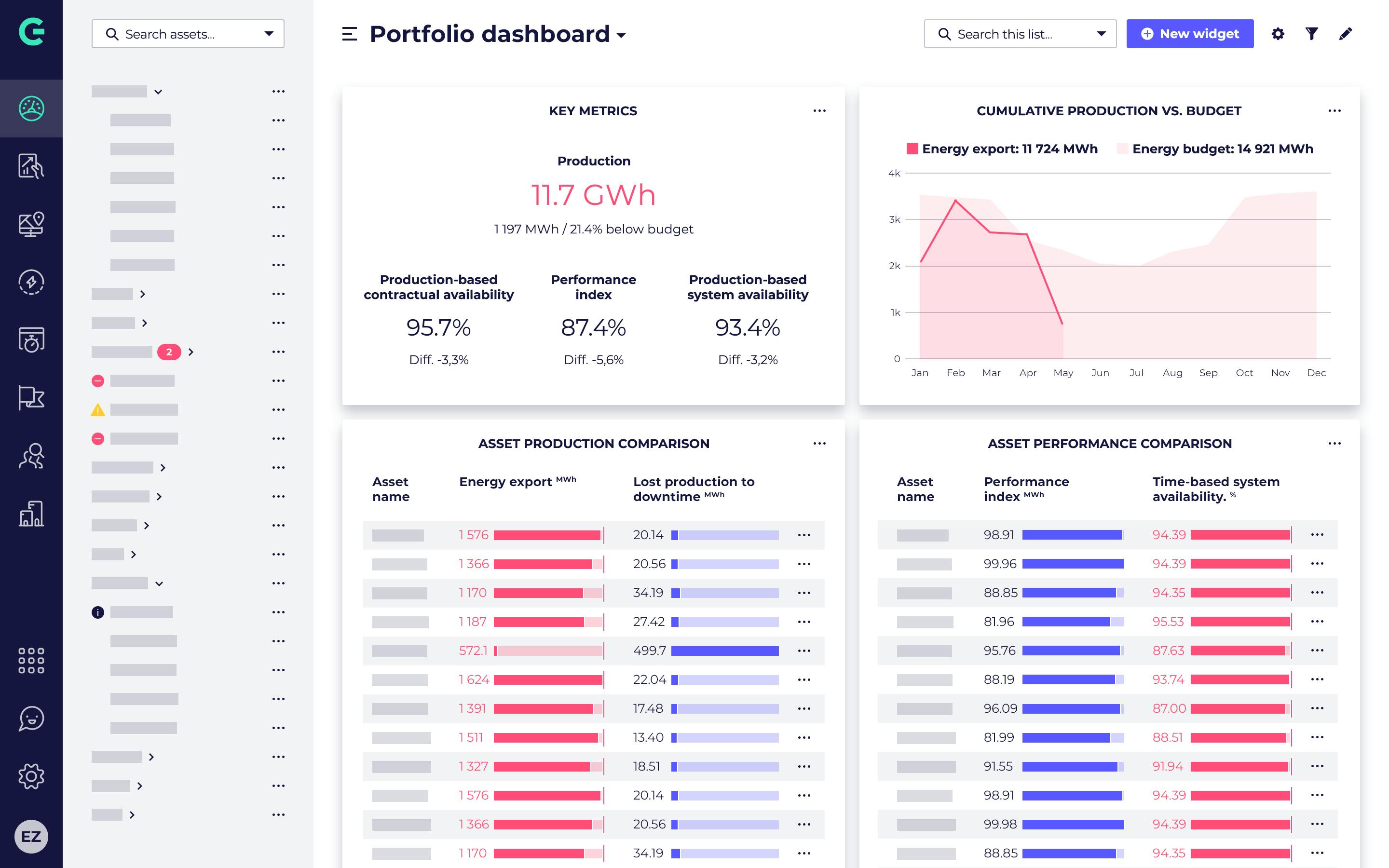1389x868 pixels.
Task: Toggle Energy budget legend series
Action: point(1215,149)
